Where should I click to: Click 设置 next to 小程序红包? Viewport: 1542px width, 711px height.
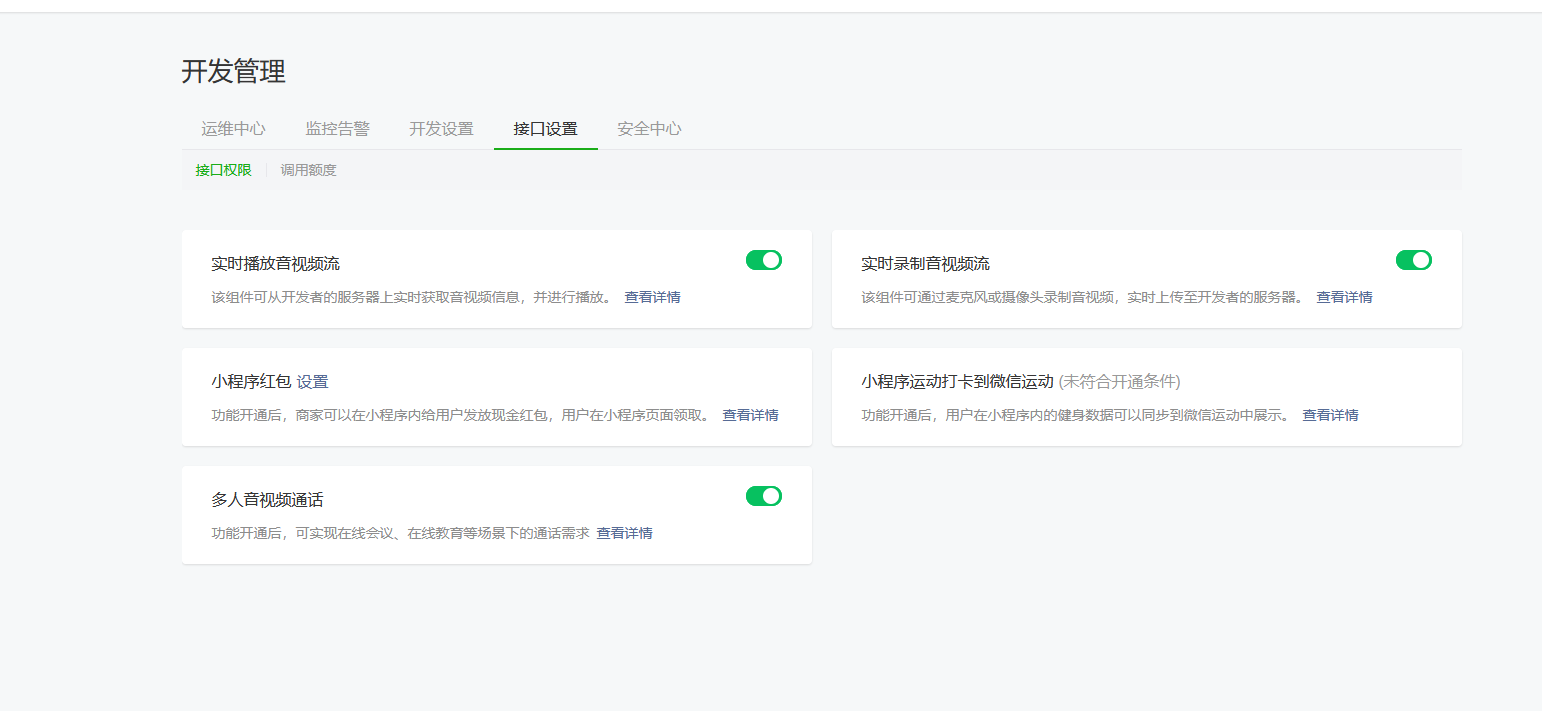(312, 382)
